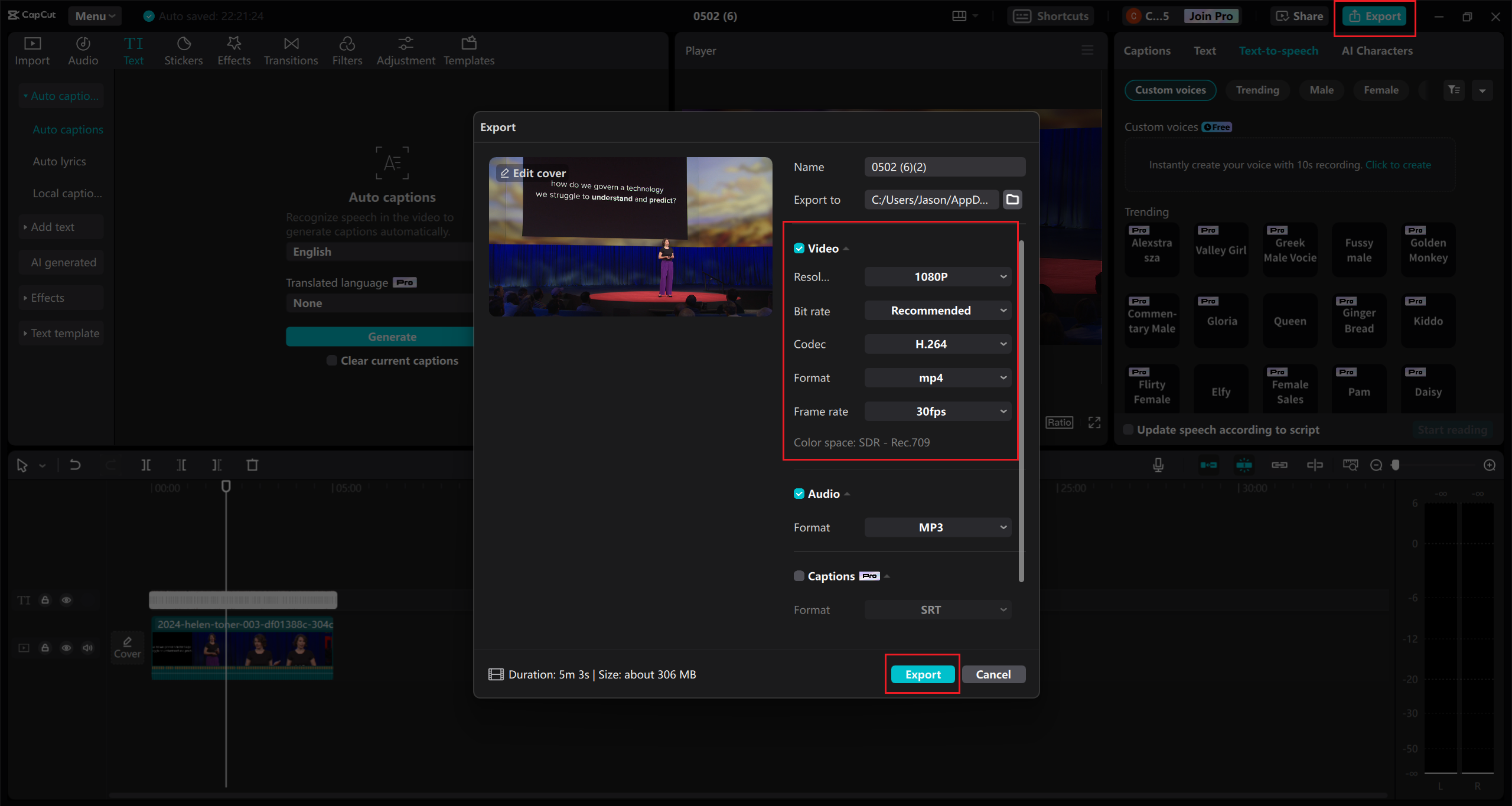Open the Codec H.264 dropdown

937,344
